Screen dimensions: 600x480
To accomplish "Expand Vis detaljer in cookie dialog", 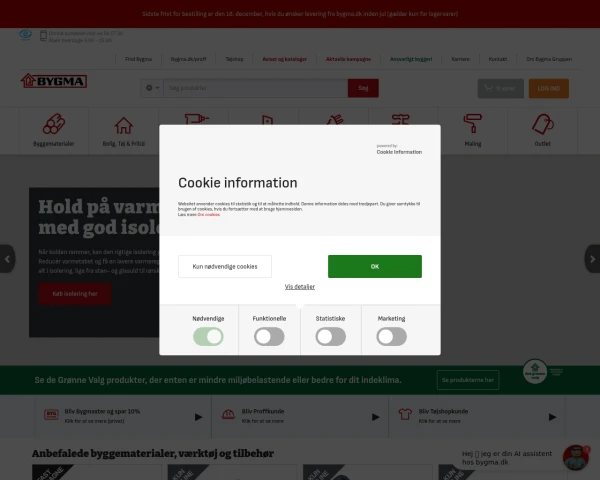I will click(300, 287).
